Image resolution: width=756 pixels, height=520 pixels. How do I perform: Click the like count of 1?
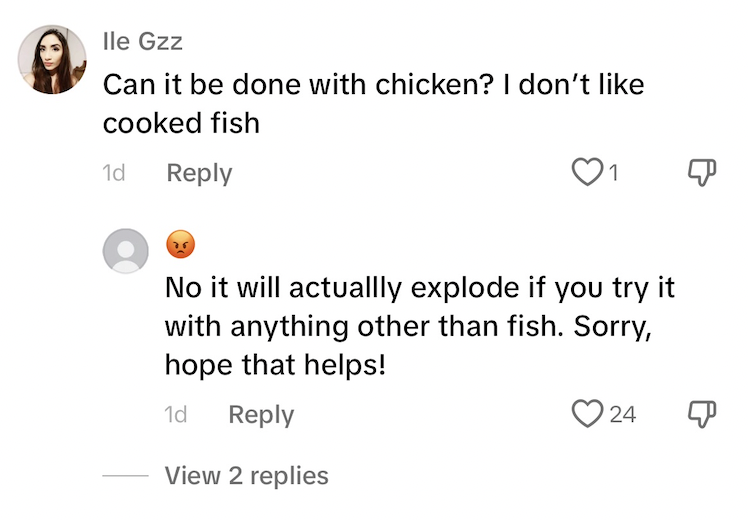coord(614,174)
